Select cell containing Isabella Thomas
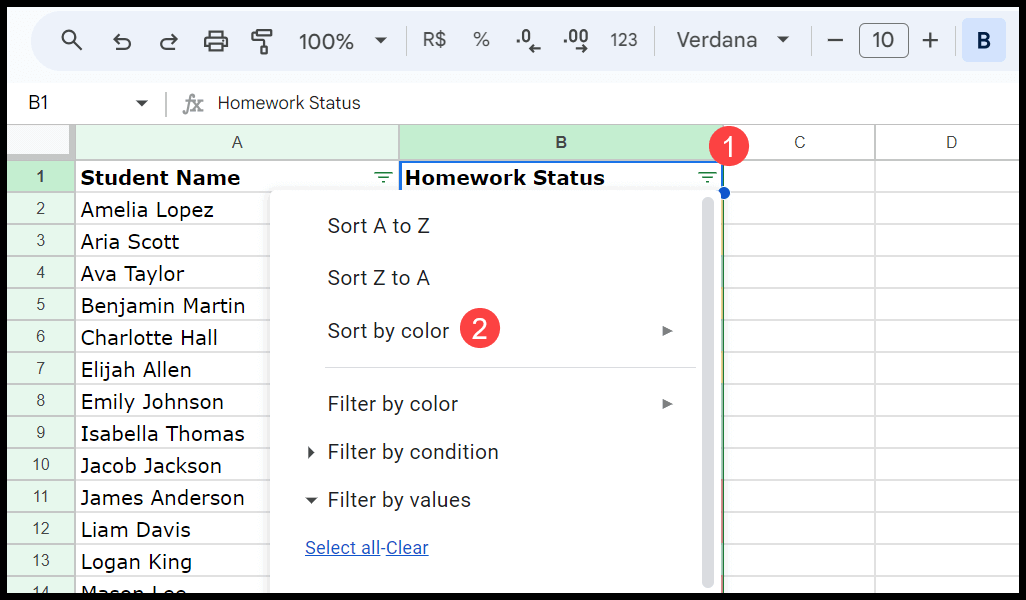 [173, 434]
